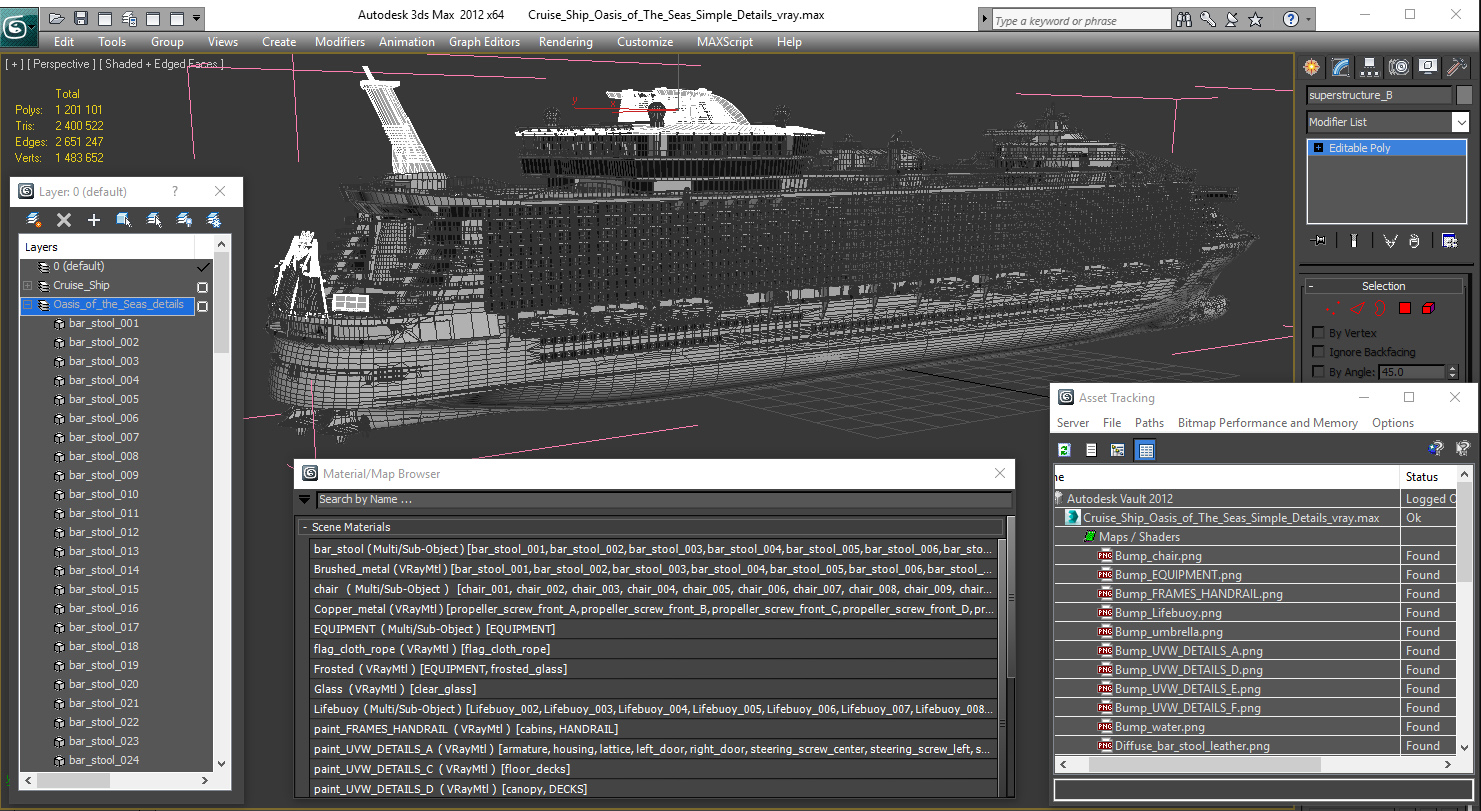Select Element sub-object level icon
1481x811 pixels.
1428,308
